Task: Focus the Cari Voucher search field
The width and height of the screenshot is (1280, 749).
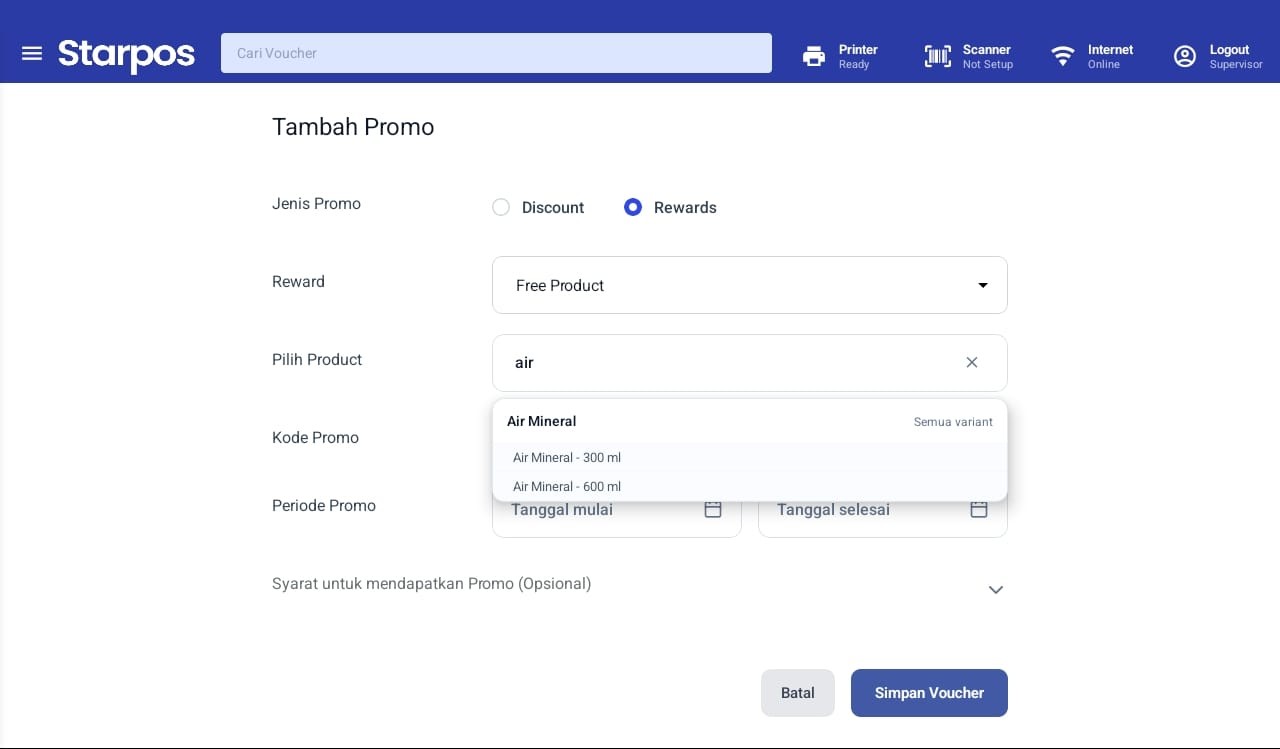Action: [x=496, y=53]
